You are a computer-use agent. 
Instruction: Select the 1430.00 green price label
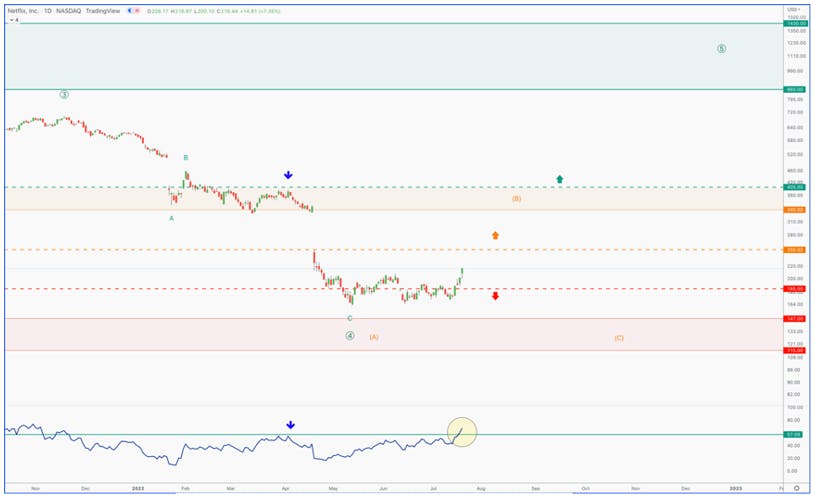795,24
